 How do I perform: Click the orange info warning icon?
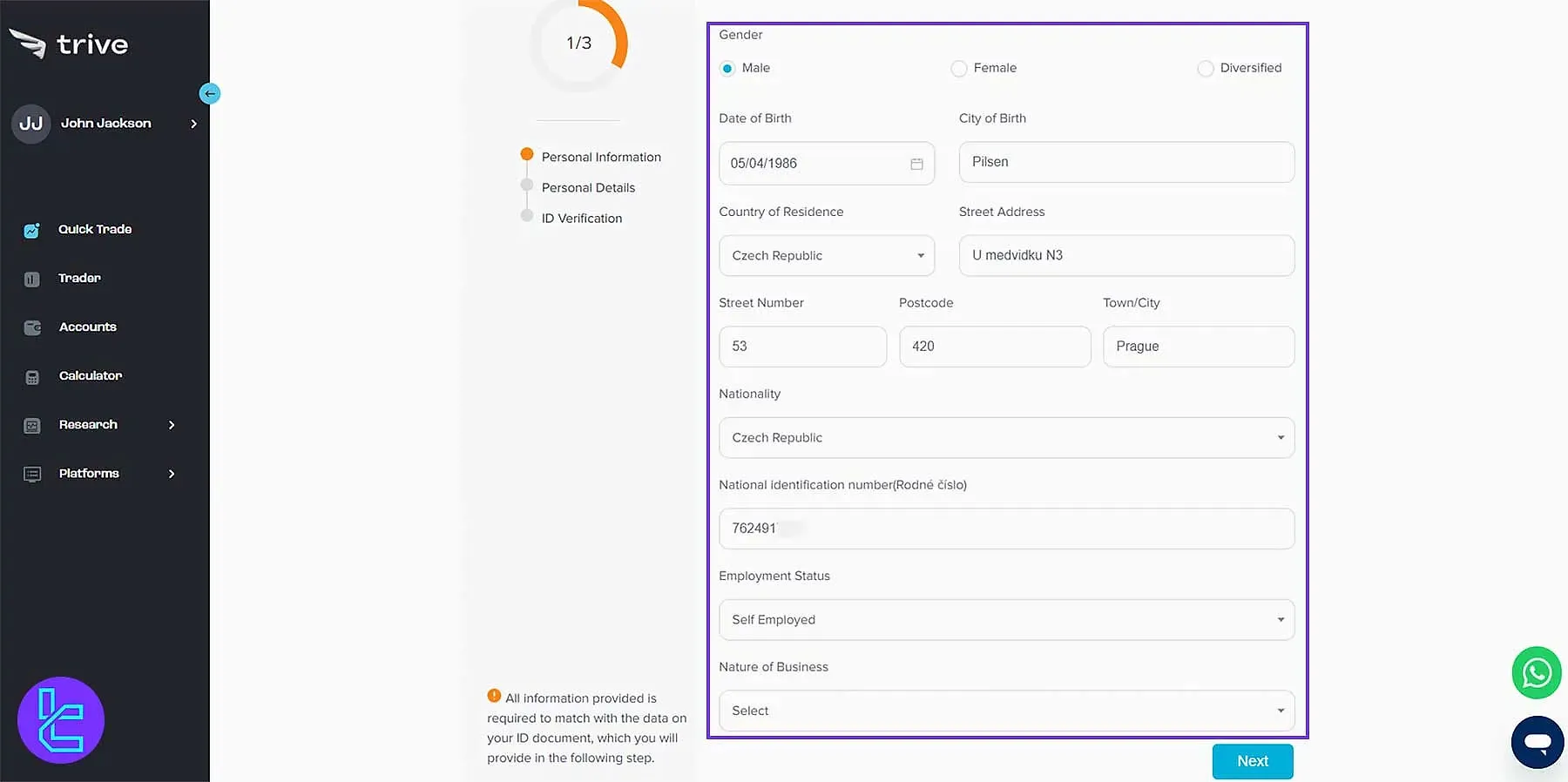click(x=494, y=696)
